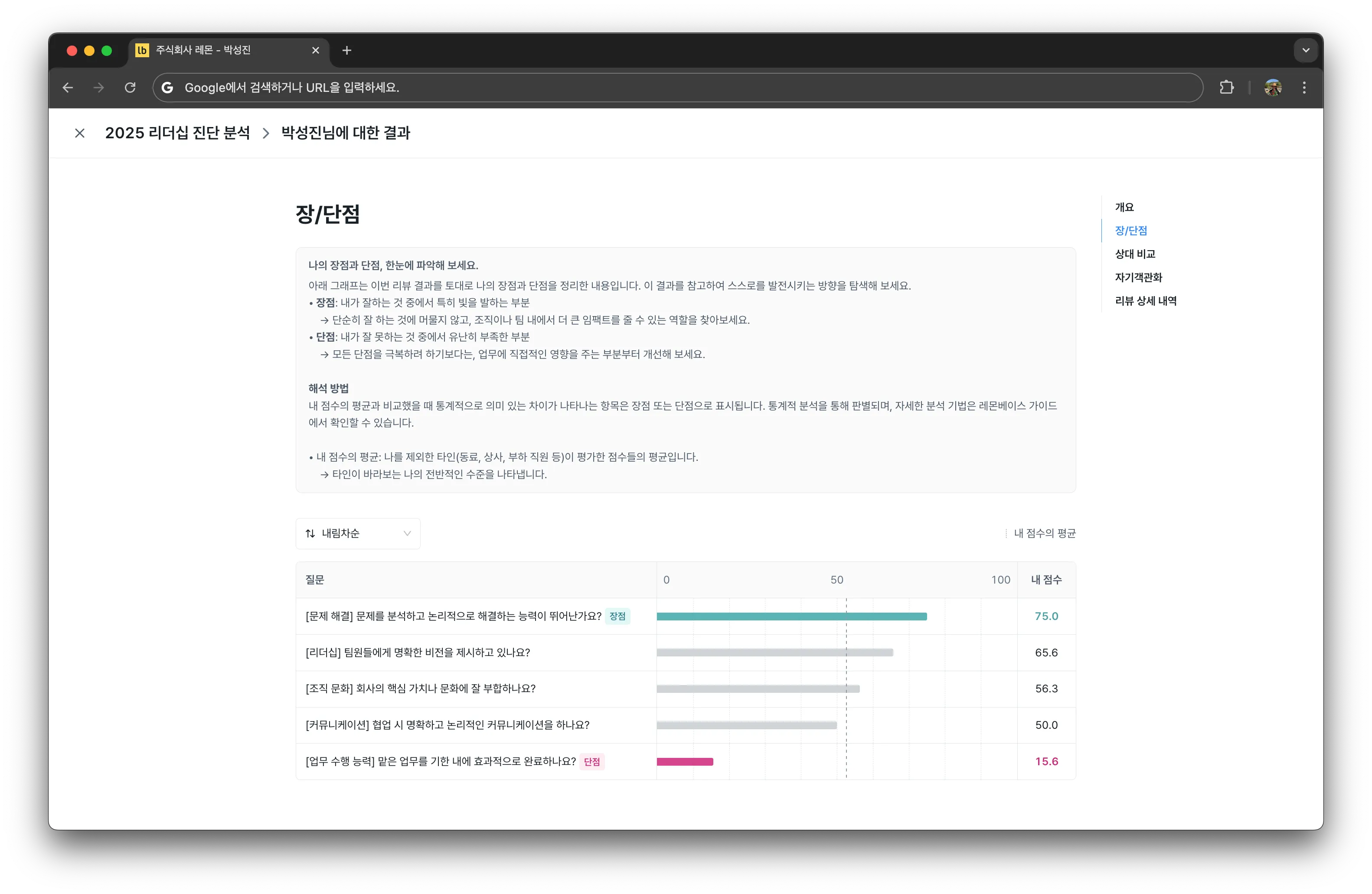Screen dimensions: 1372x894
Task: Click the Google icon in address bar
Action: click(x=167, y=88)
